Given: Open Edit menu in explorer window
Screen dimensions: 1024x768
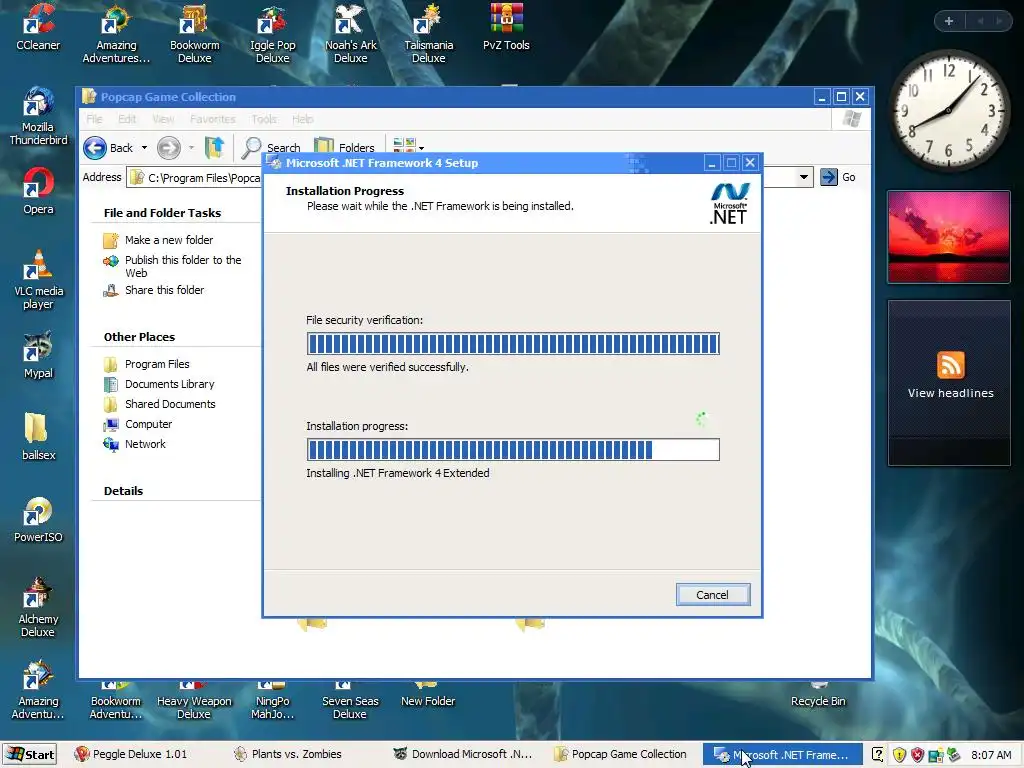Looking at the screenshot, I should pyautogui.click(x=127, y=119).
